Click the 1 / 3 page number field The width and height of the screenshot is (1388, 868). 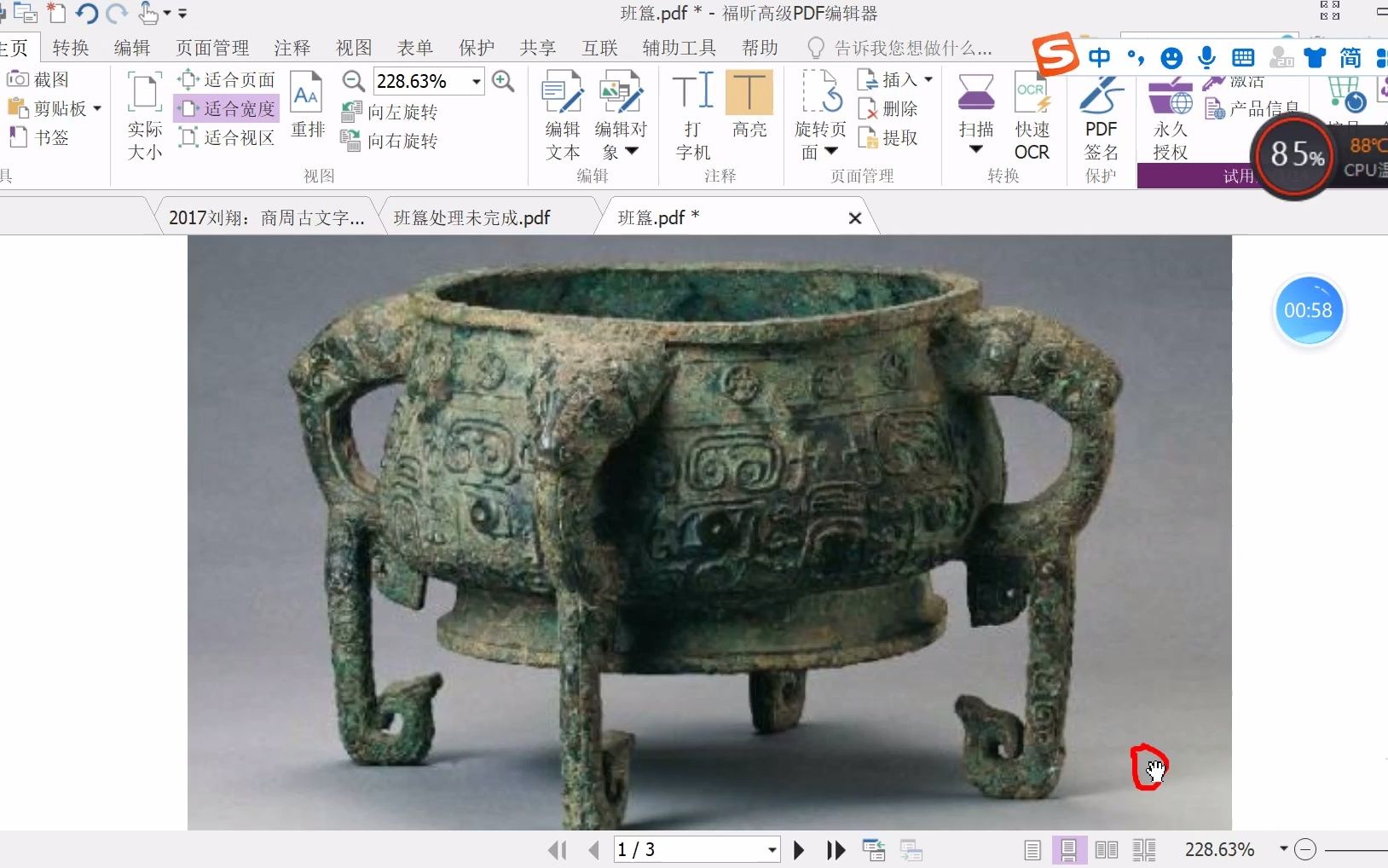coord(689,850)
